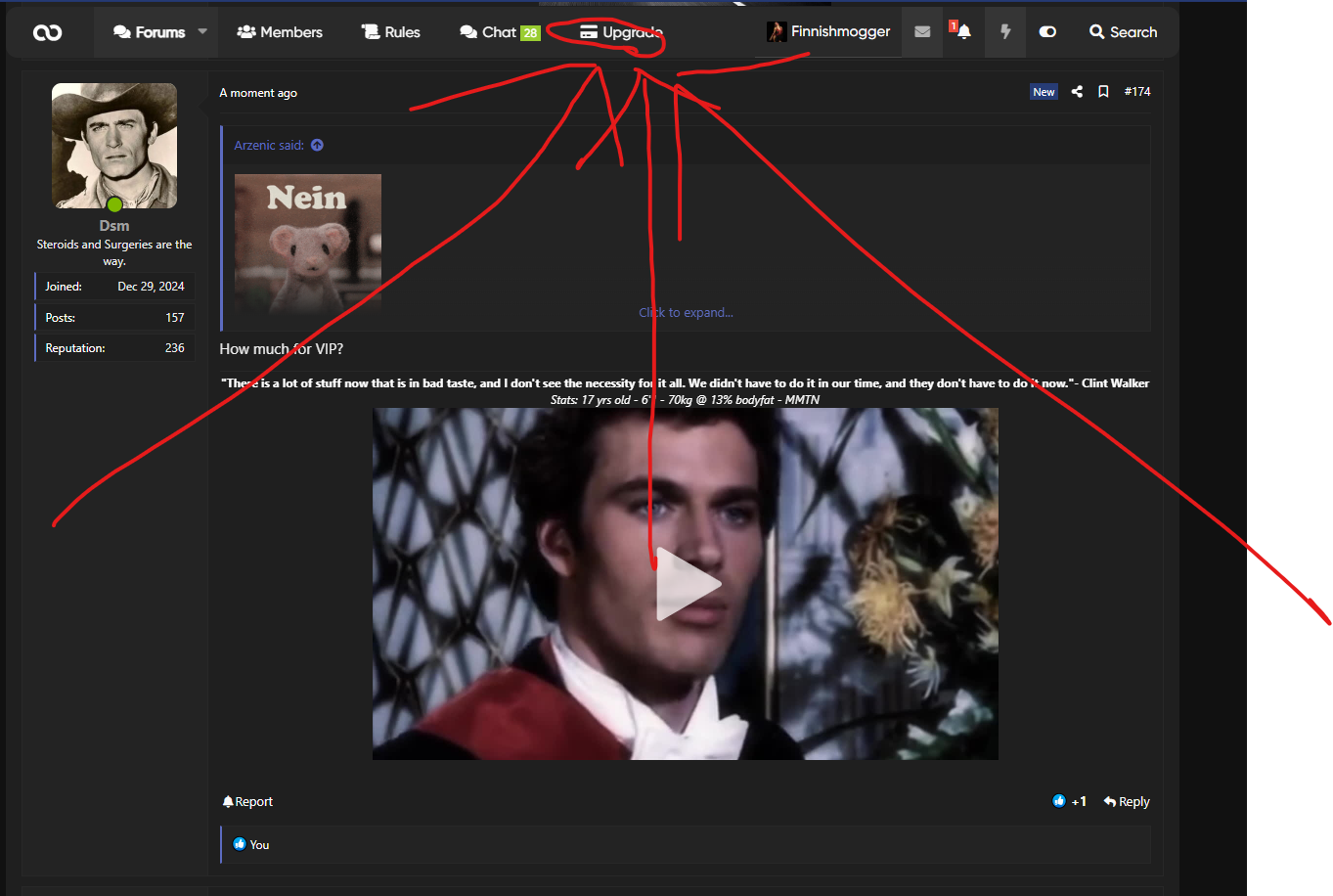Go to the Rules page
Screen dimensions: 1333x896
[391, 32]
